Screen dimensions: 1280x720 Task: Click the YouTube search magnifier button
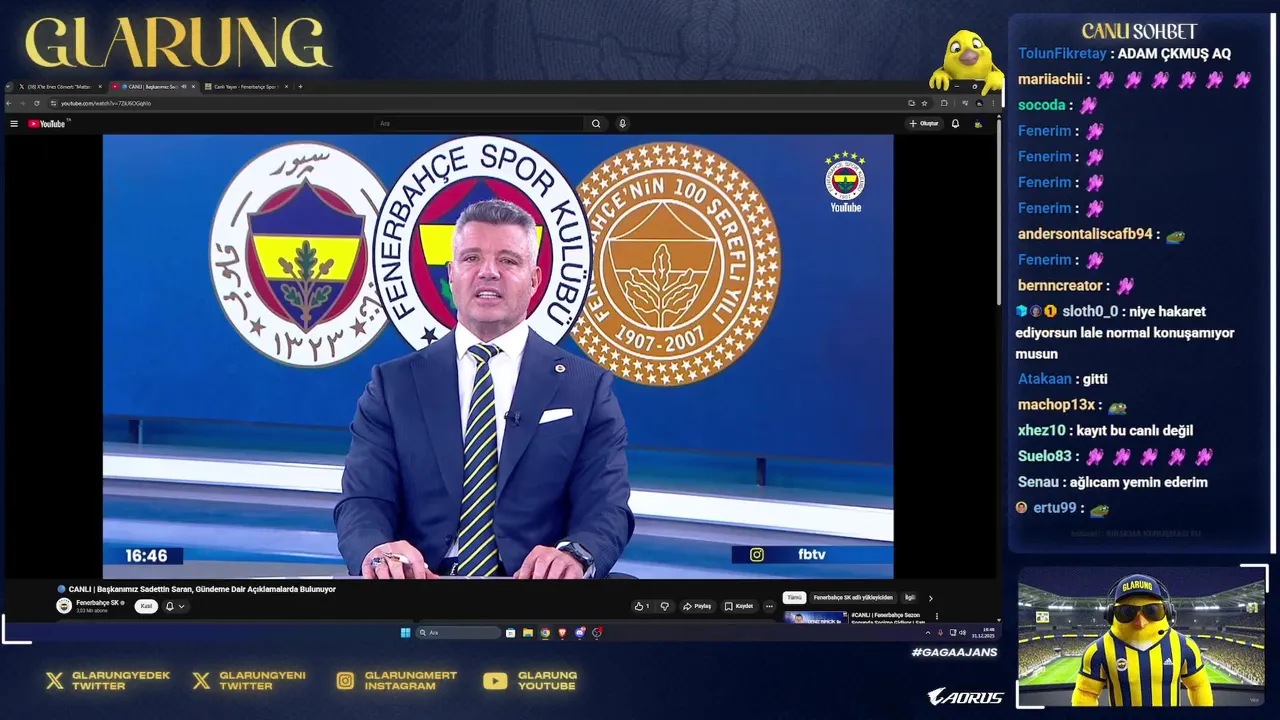tap(596, 124)
